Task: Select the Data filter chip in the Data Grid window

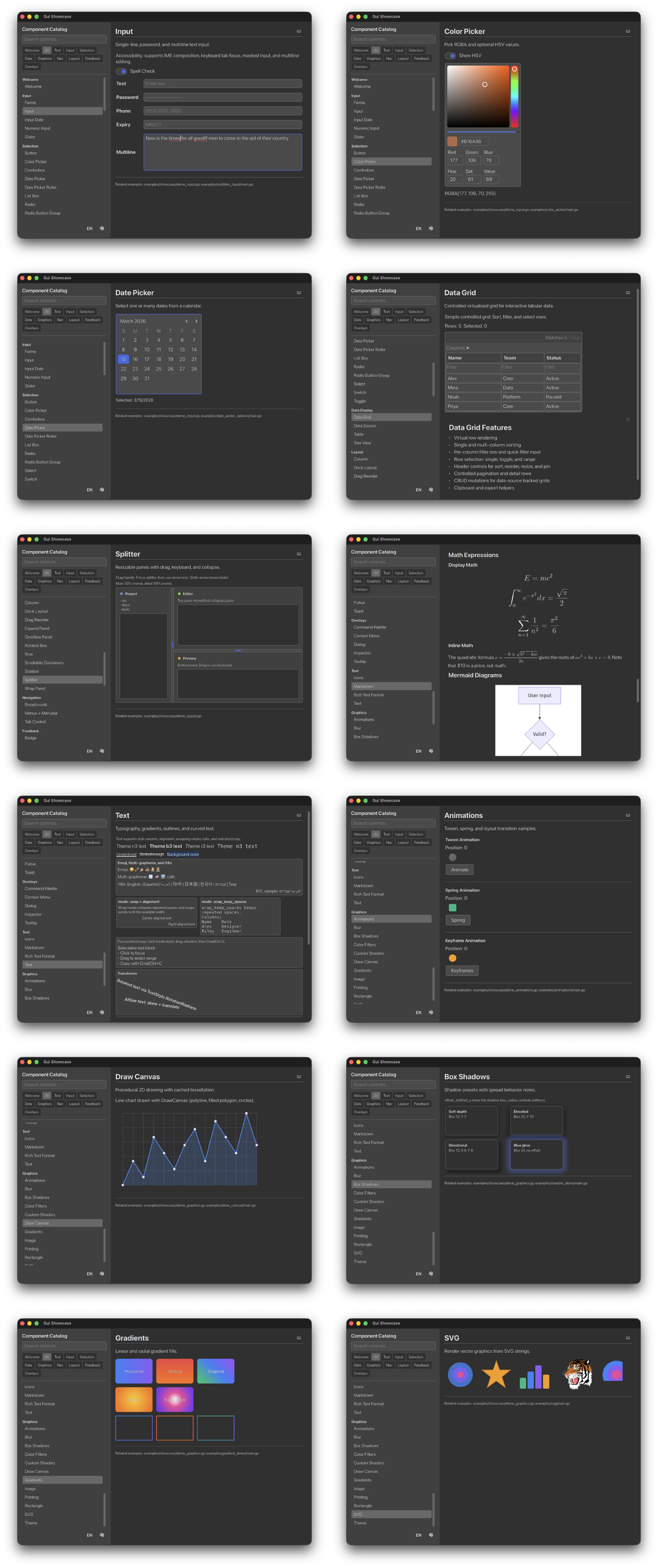Action: pyautogui.click(x=357, y=320)
